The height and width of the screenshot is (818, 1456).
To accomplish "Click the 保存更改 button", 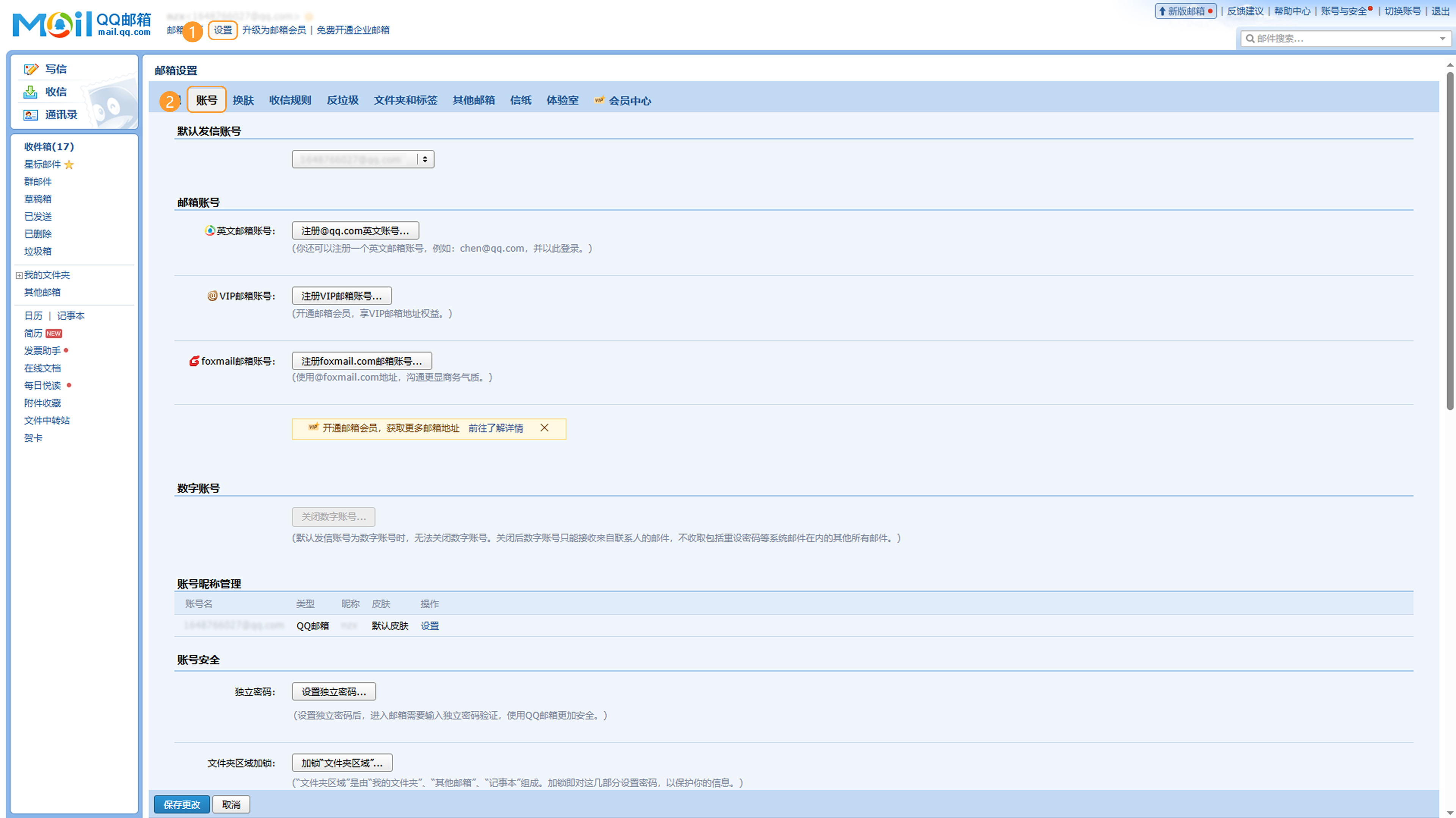I will point(182,804).
